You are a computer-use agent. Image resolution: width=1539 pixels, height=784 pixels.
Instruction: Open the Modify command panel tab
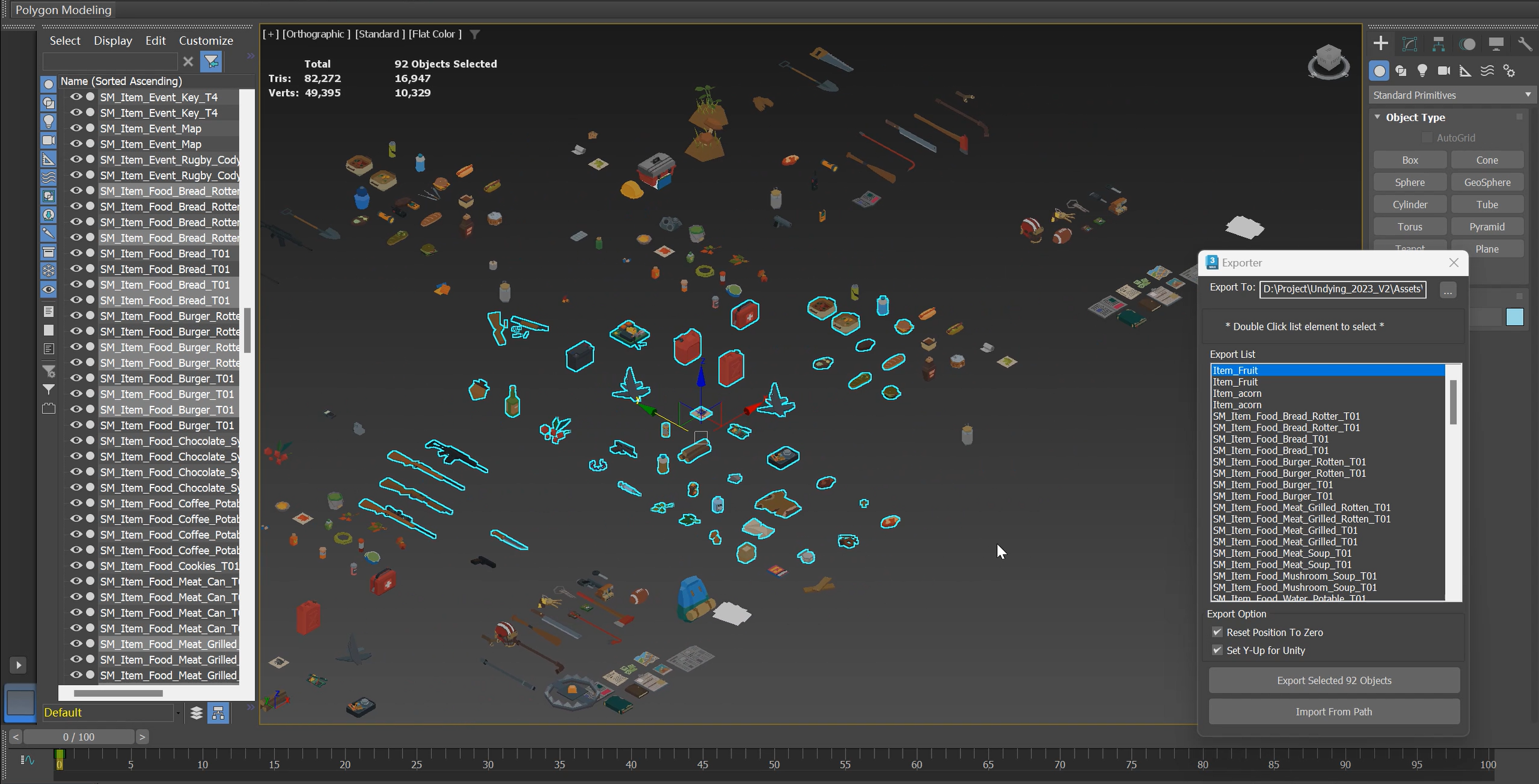click(x=1409, y=44)
